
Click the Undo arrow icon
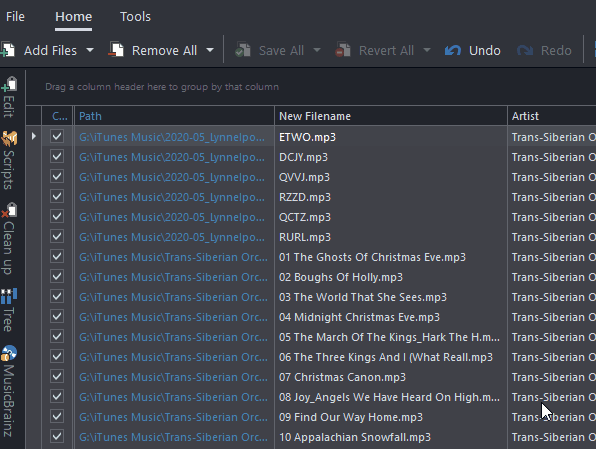coord(453,50)
